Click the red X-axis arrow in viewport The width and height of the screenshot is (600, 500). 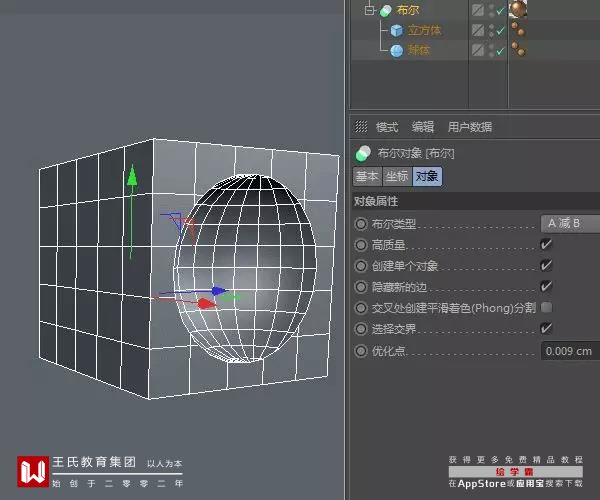click(x=208, y=304)
